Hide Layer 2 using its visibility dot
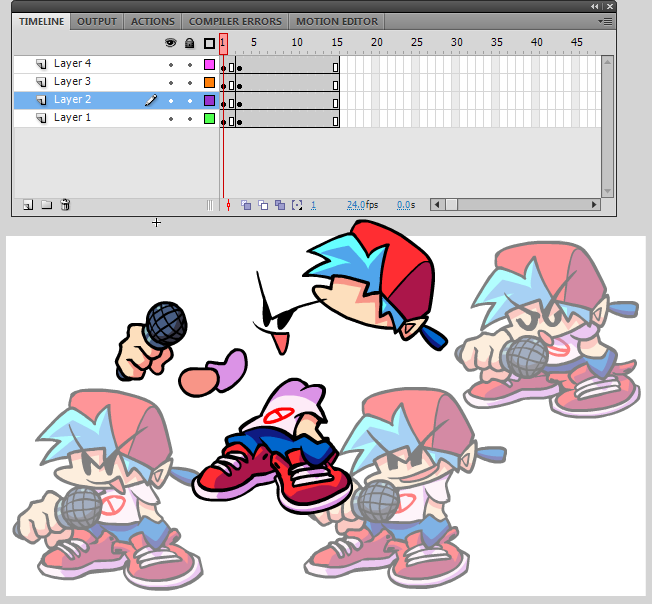652x604 pixels. (171, 101)
